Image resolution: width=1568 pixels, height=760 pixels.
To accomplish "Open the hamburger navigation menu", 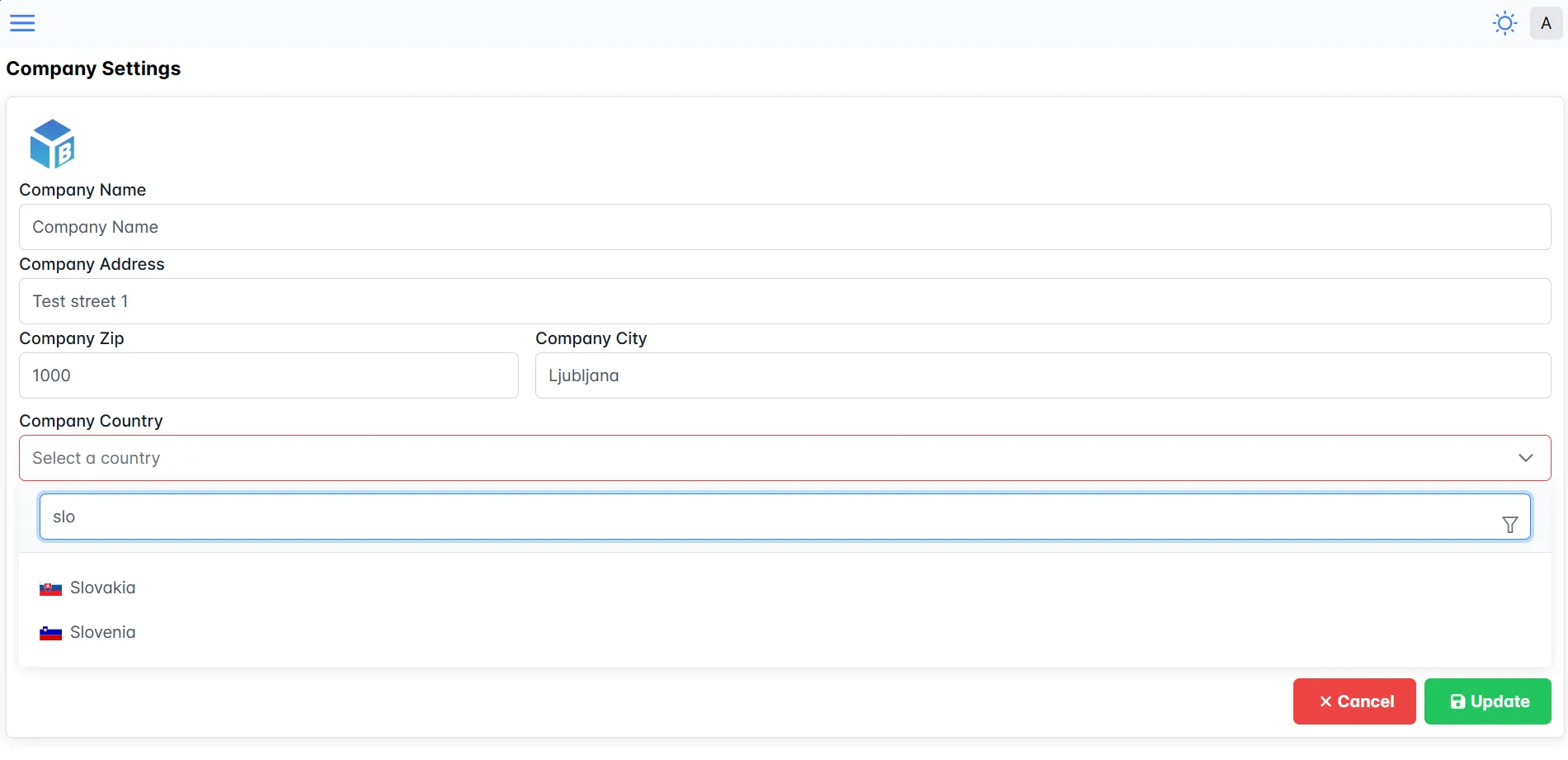I will coord(22,22).
